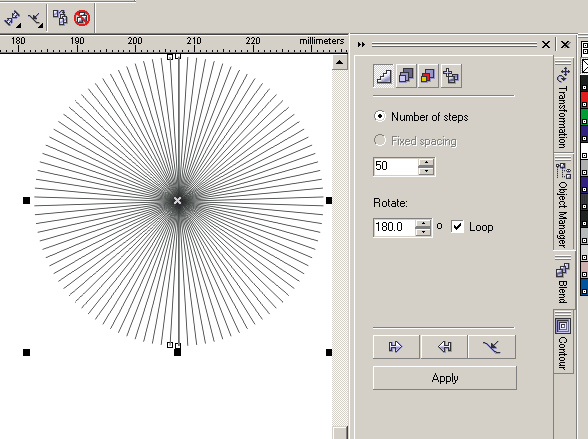588x439 pixels.
Task: Select the Blend Steps icon in docker
Action: pos(384,76)
